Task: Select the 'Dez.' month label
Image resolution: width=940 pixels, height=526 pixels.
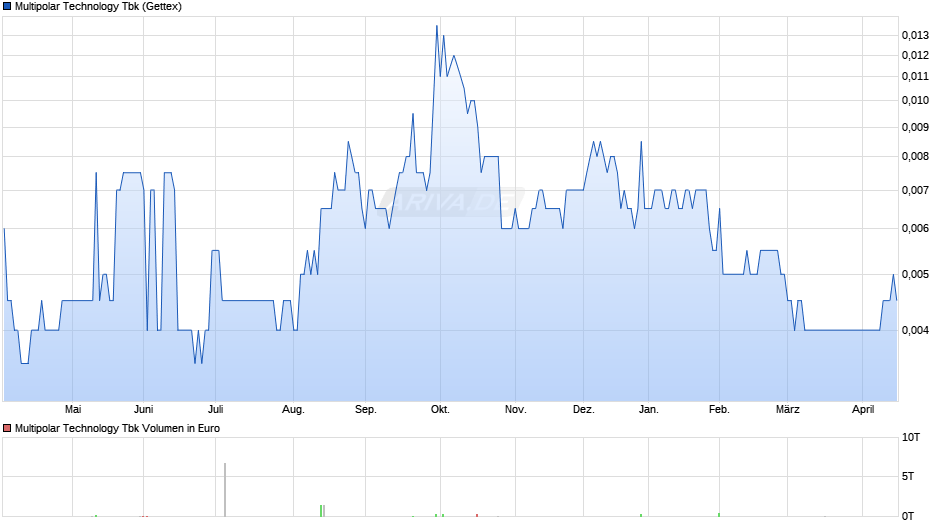Action: [583, 409]
